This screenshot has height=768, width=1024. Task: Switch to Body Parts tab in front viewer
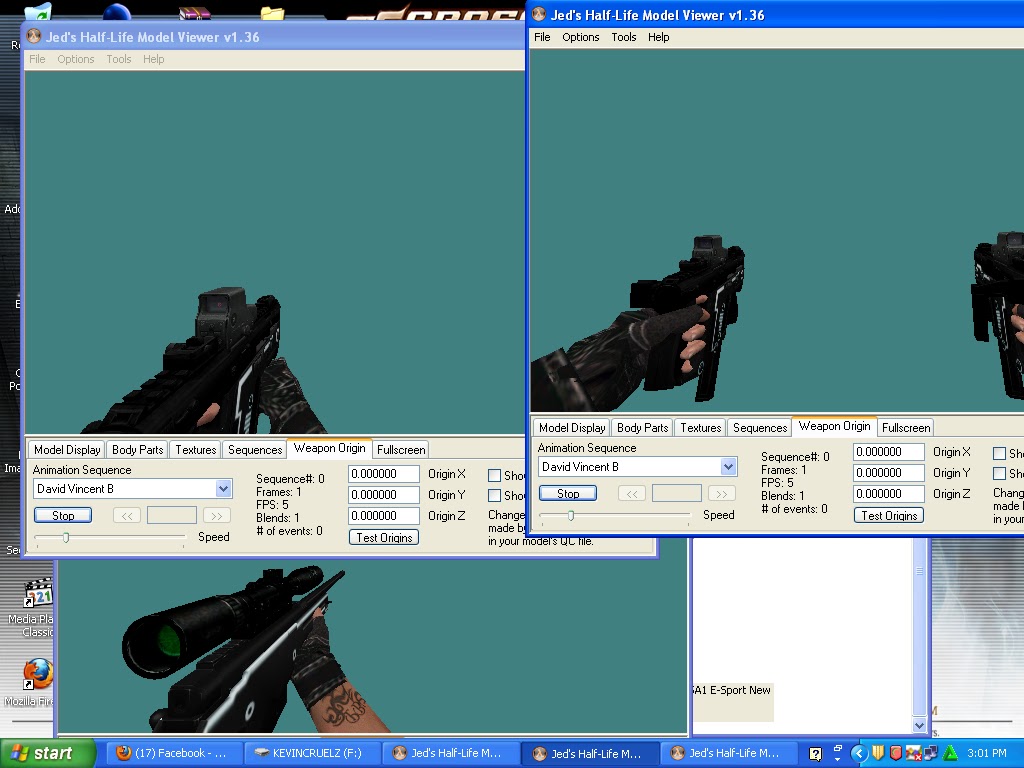643,428
